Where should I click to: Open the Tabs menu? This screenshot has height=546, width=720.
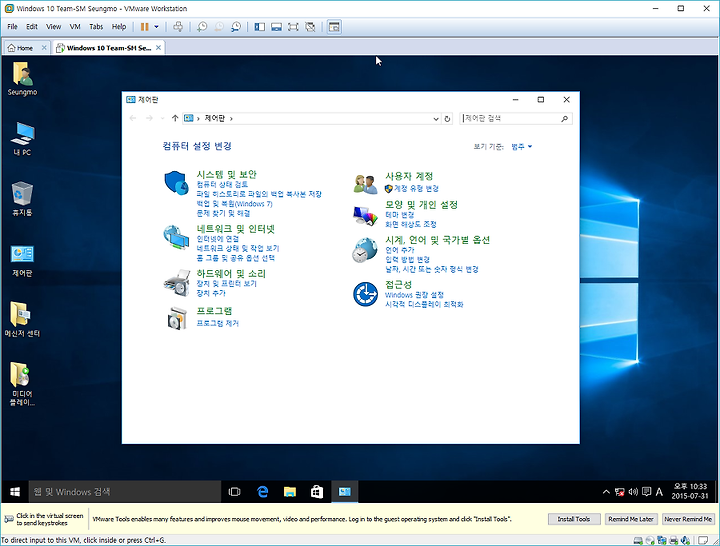(96, 27)
